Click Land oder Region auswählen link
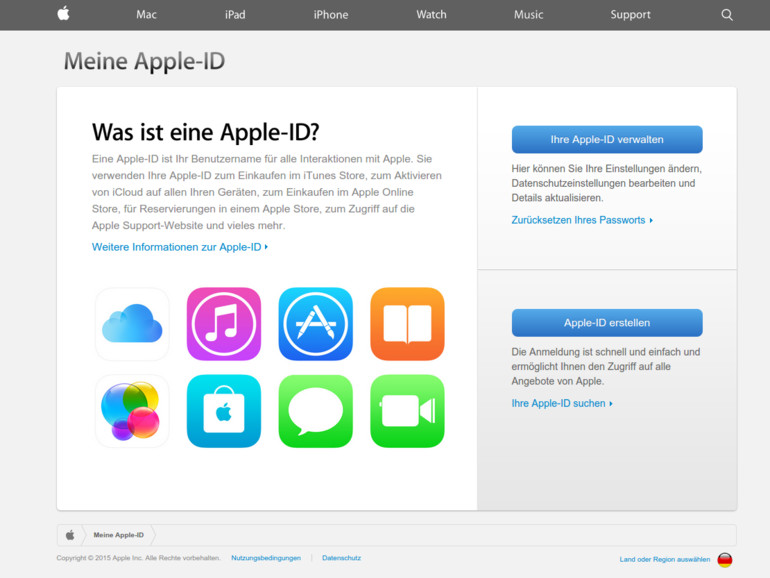The height and width of the screenshot is (578, 770). (664, 559)
